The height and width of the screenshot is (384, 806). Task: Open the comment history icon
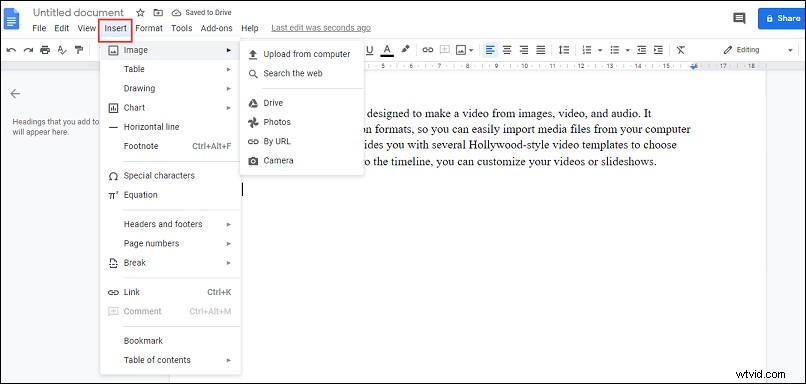[x=739, y=19]
